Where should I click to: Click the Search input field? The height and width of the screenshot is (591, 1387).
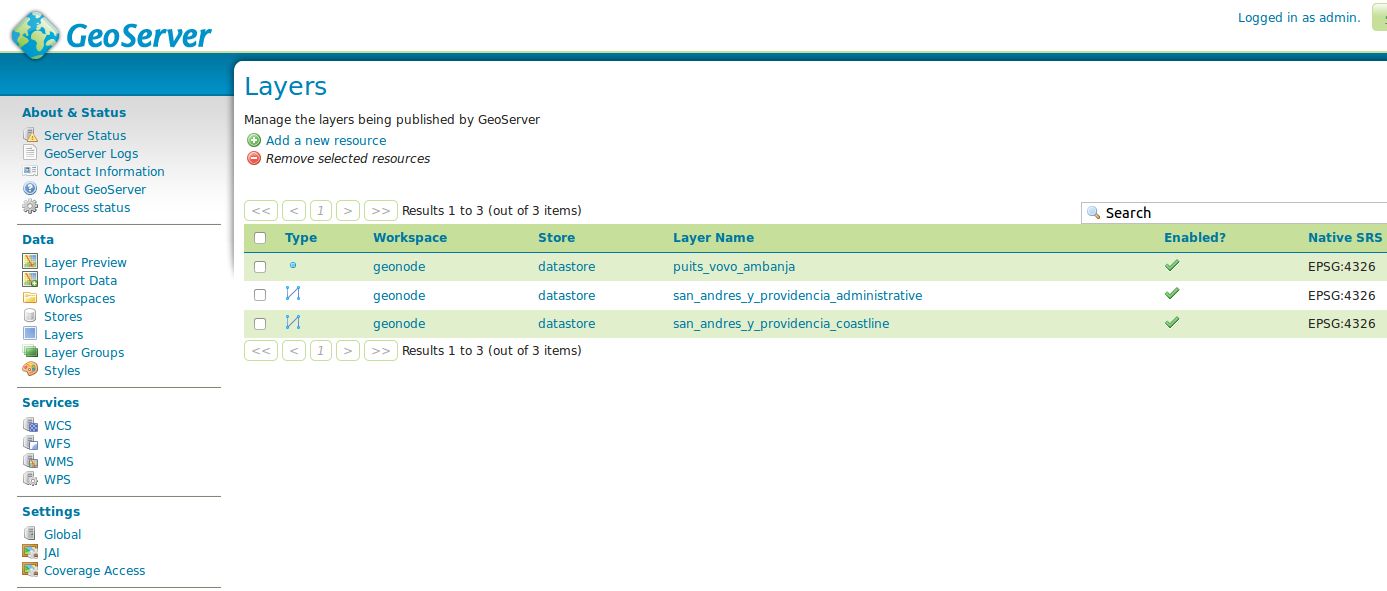pyautogui.click(x=1236, y=213)
